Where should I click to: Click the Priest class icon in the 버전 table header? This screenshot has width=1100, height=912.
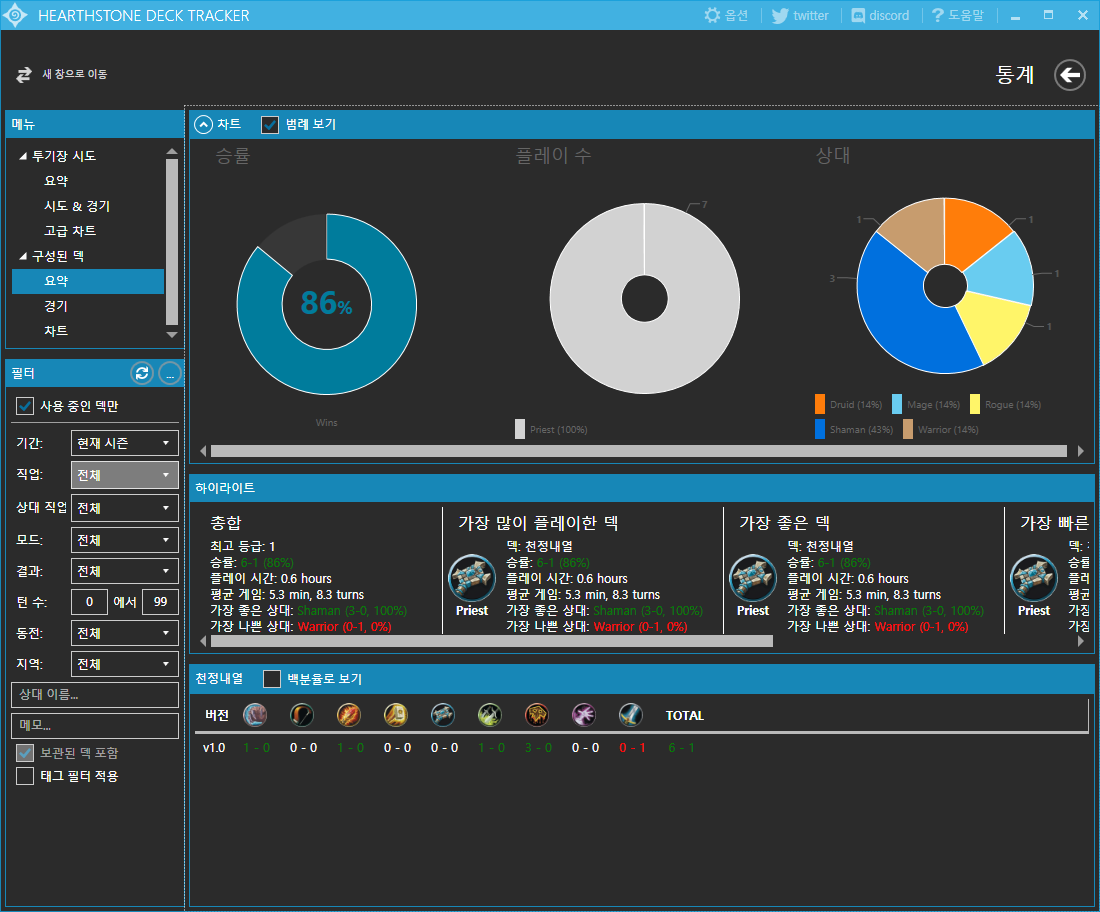click(x=443, y=715)
